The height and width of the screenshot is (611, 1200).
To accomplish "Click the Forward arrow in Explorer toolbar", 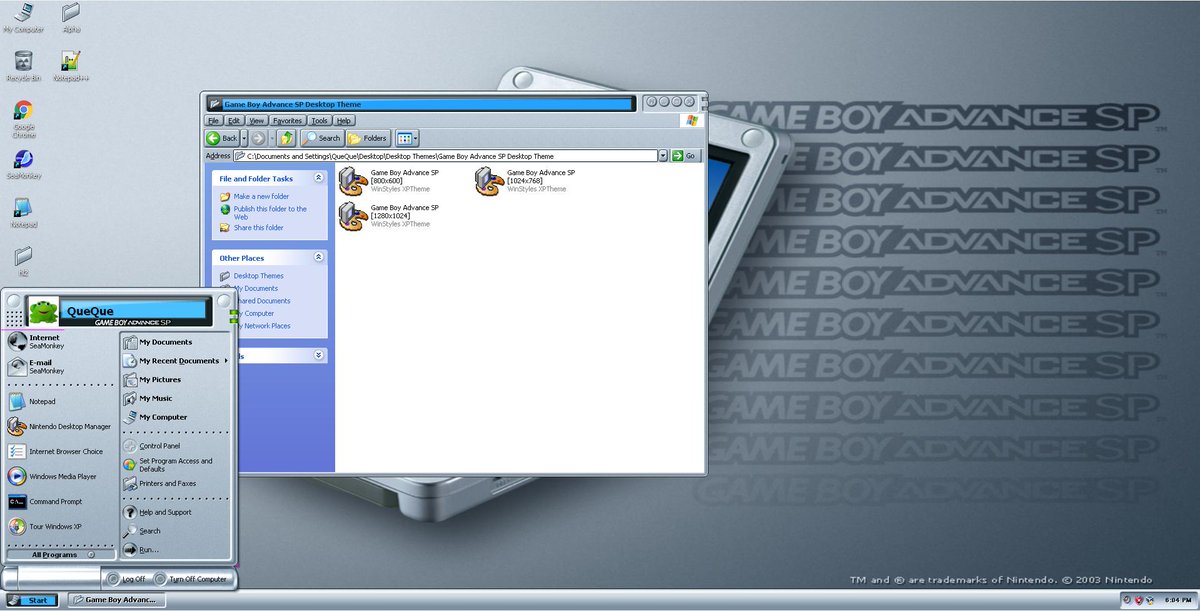I will pos(258,138).
